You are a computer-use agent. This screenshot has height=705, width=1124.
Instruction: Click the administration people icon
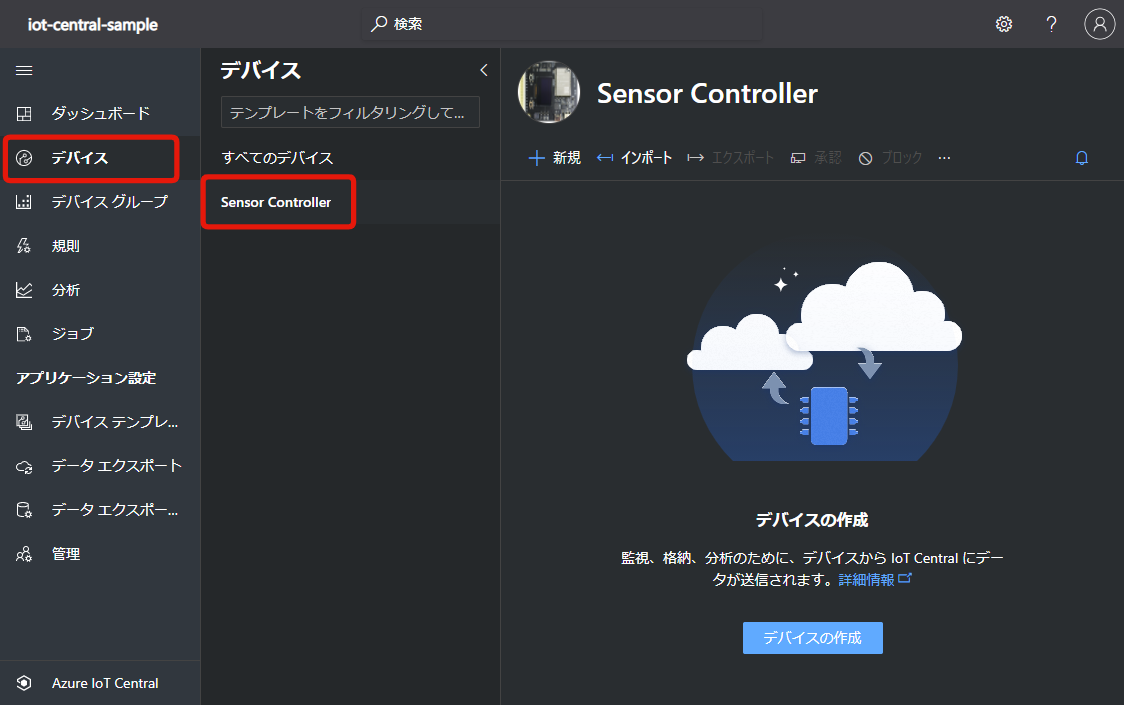[x=24, y=554]
